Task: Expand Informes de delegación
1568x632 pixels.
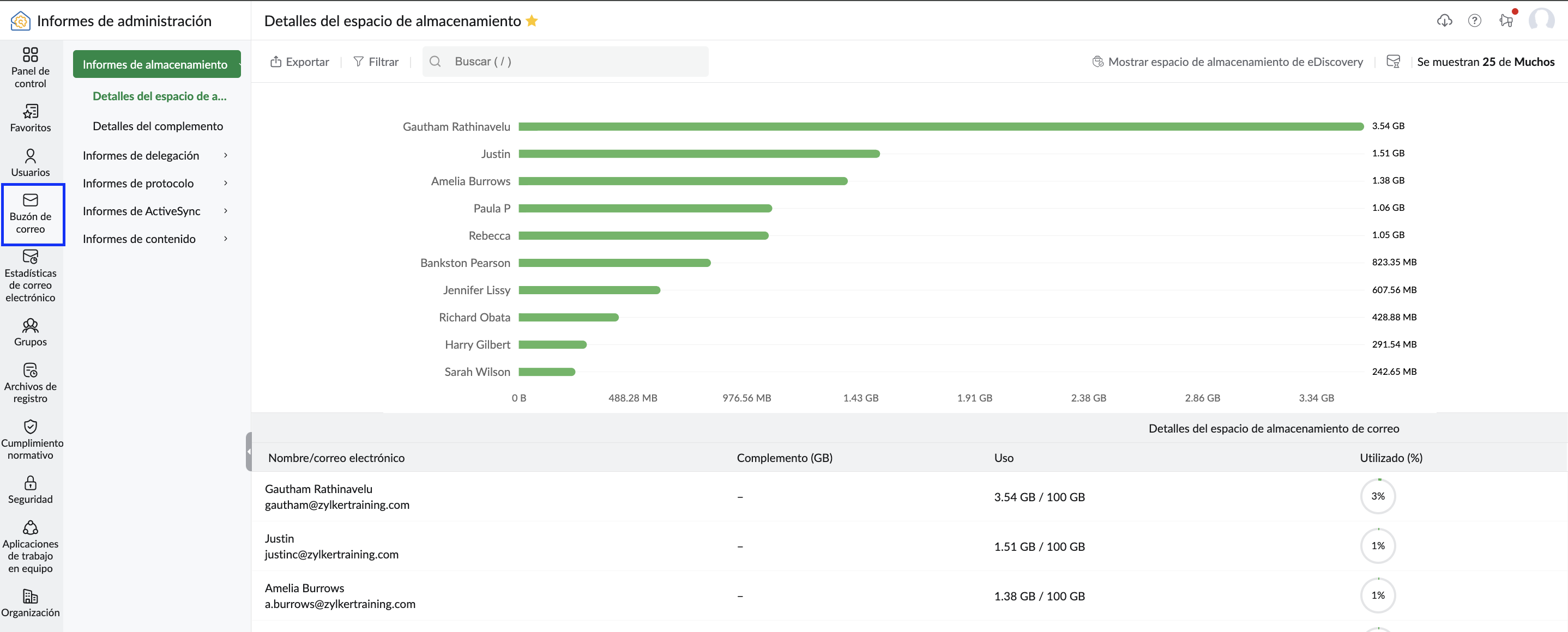Action: 156,155
